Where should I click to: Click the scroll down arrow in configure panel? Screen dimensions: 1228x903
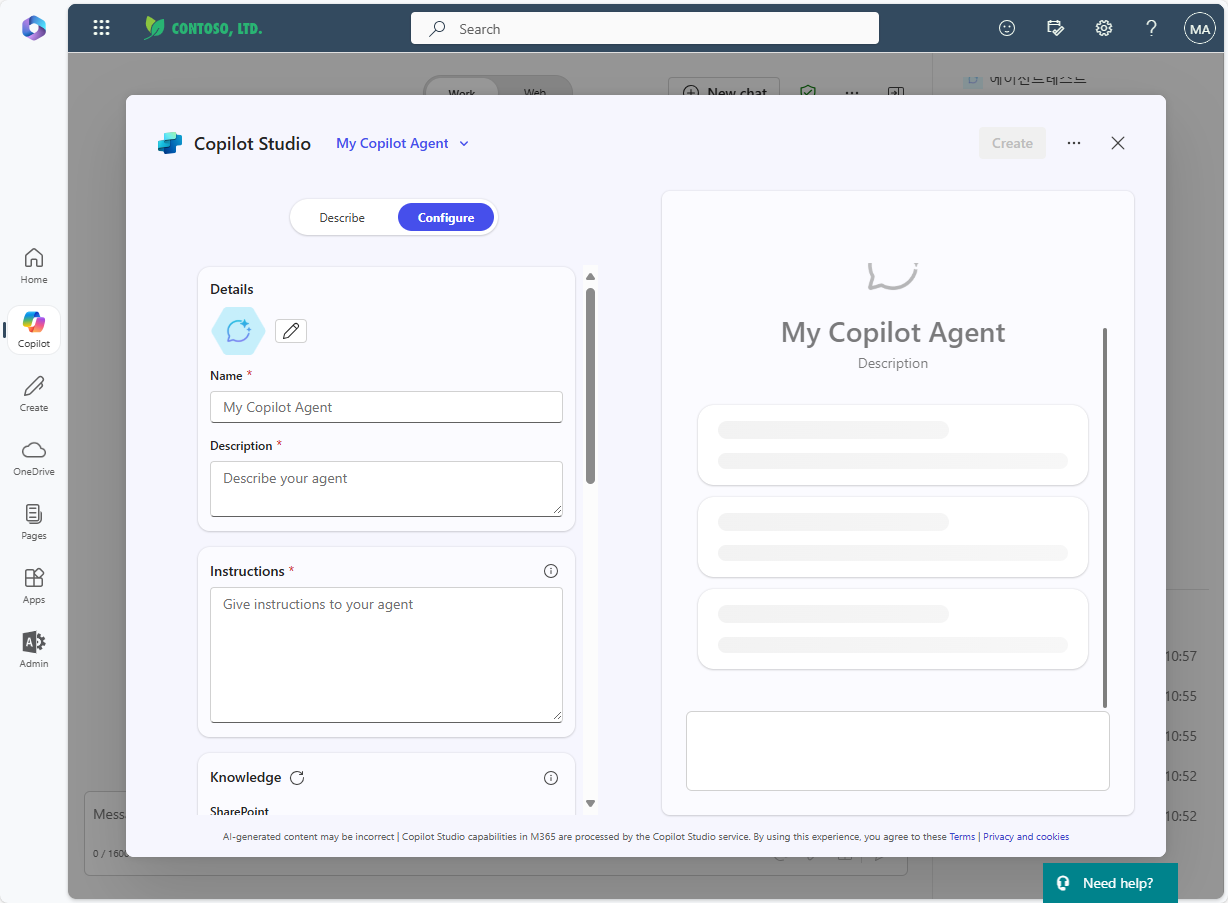point(590,803)
